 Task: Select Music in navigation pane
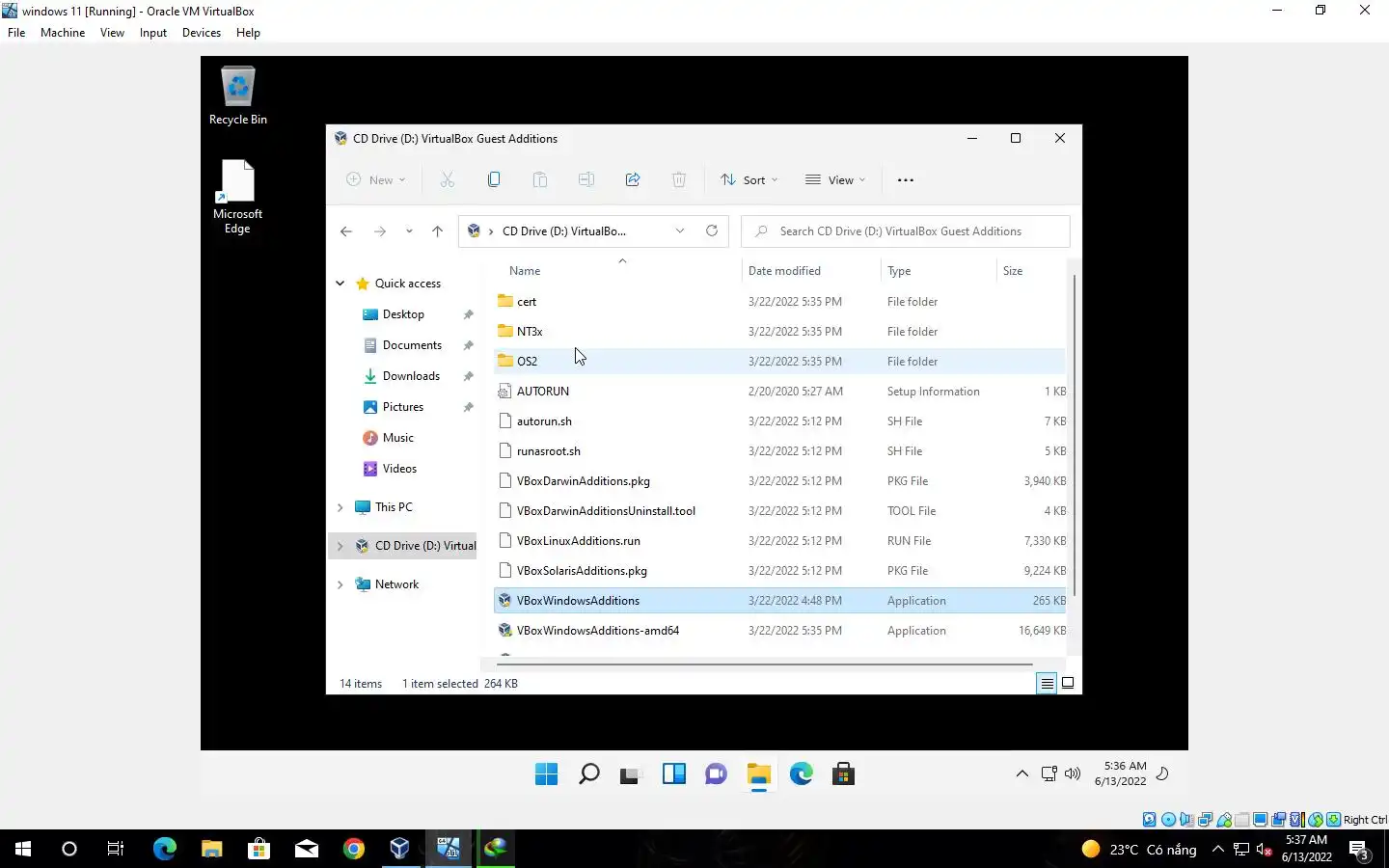tap(398, 438)
